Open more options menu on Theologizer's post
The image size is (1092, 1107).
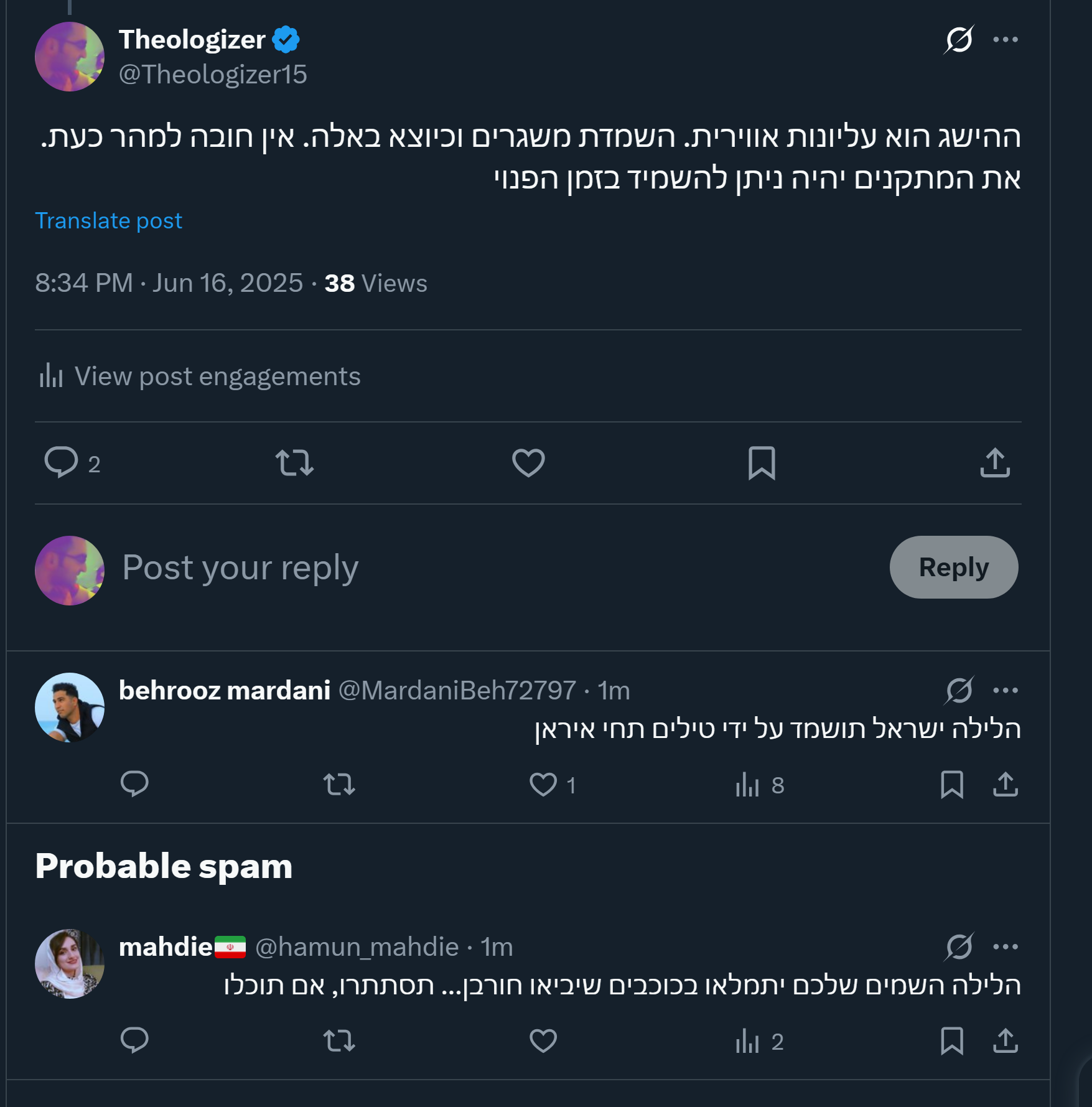[1006, 40]
